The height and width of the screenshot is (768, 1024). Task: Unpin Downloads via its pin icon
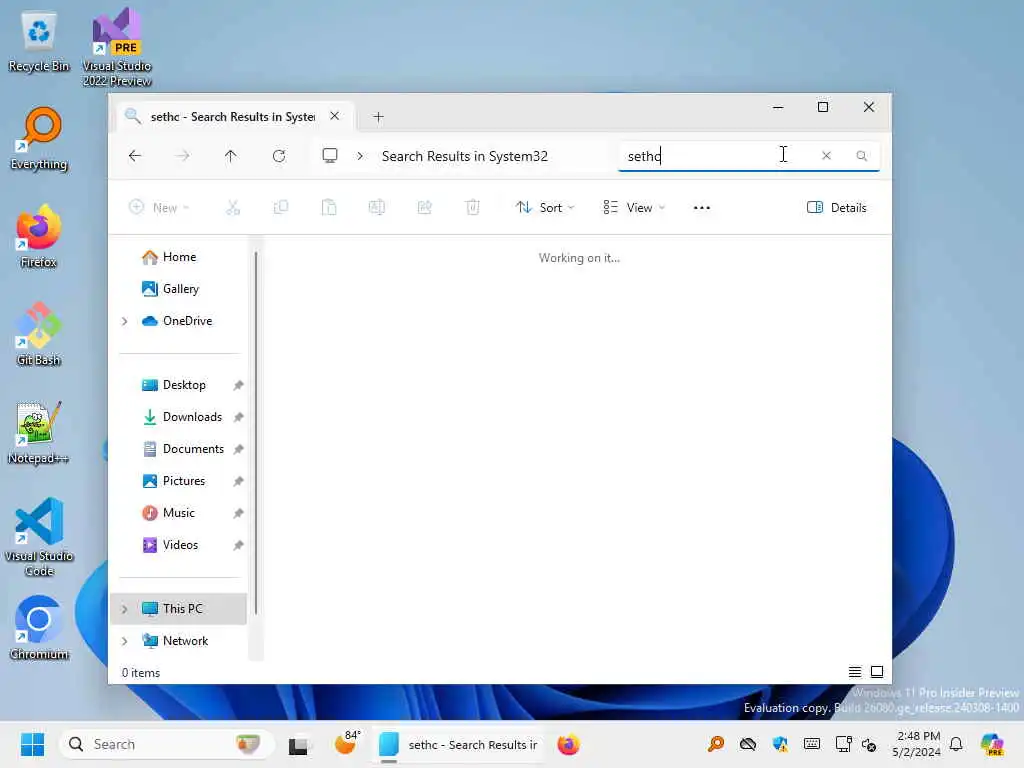pyautogui.click(x=238, y=417)
